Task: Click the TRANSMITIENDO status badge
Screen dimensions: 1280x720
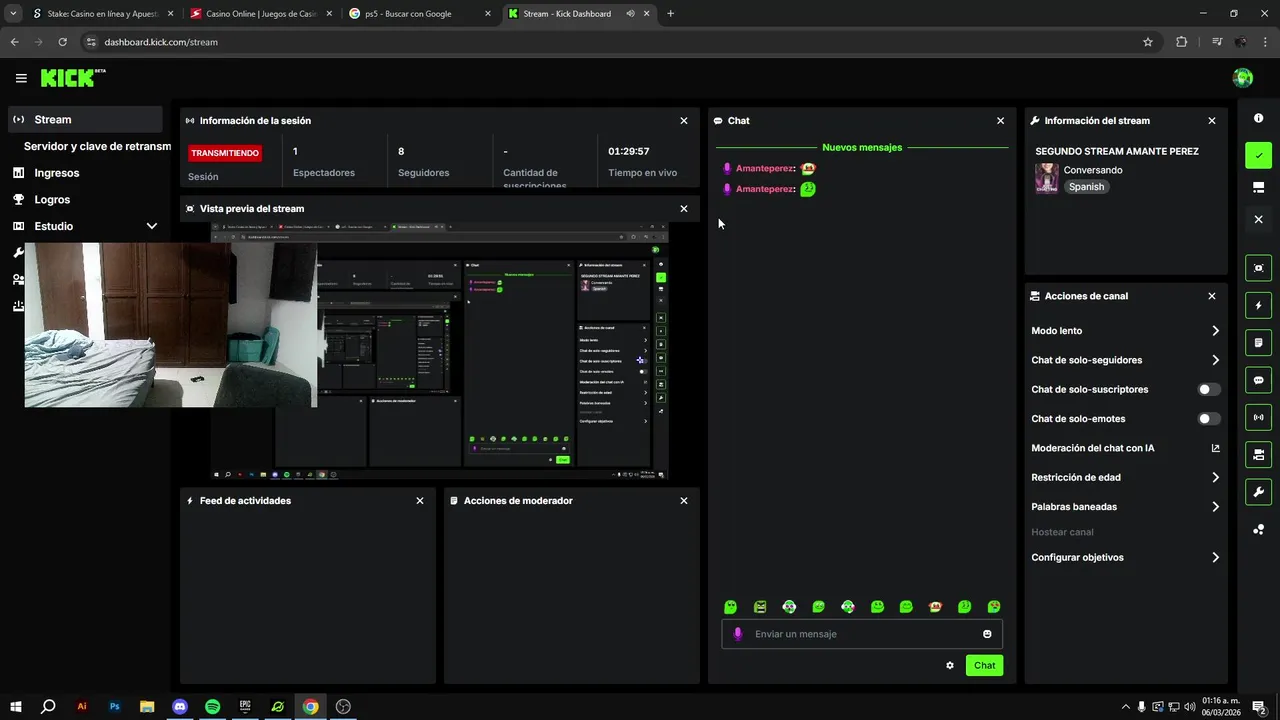Action: 225,153
